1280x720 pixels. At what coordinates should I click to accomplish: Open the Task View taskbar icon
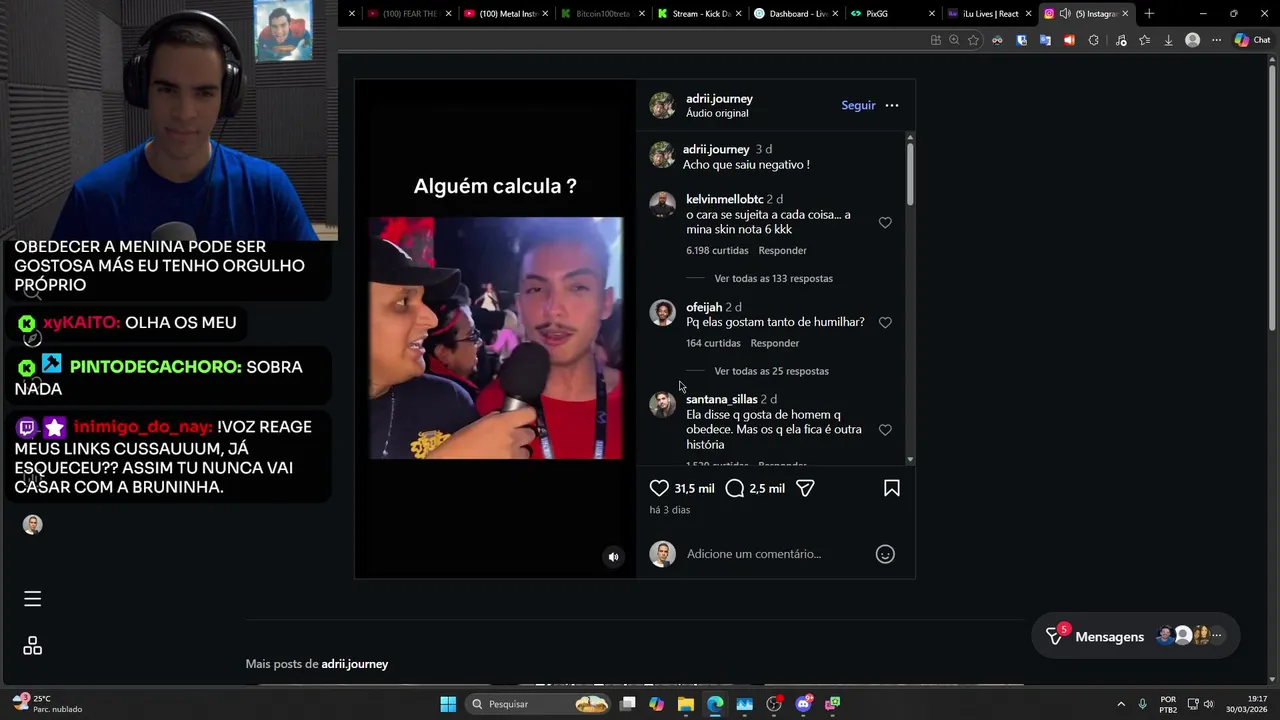tap(628, 704)
